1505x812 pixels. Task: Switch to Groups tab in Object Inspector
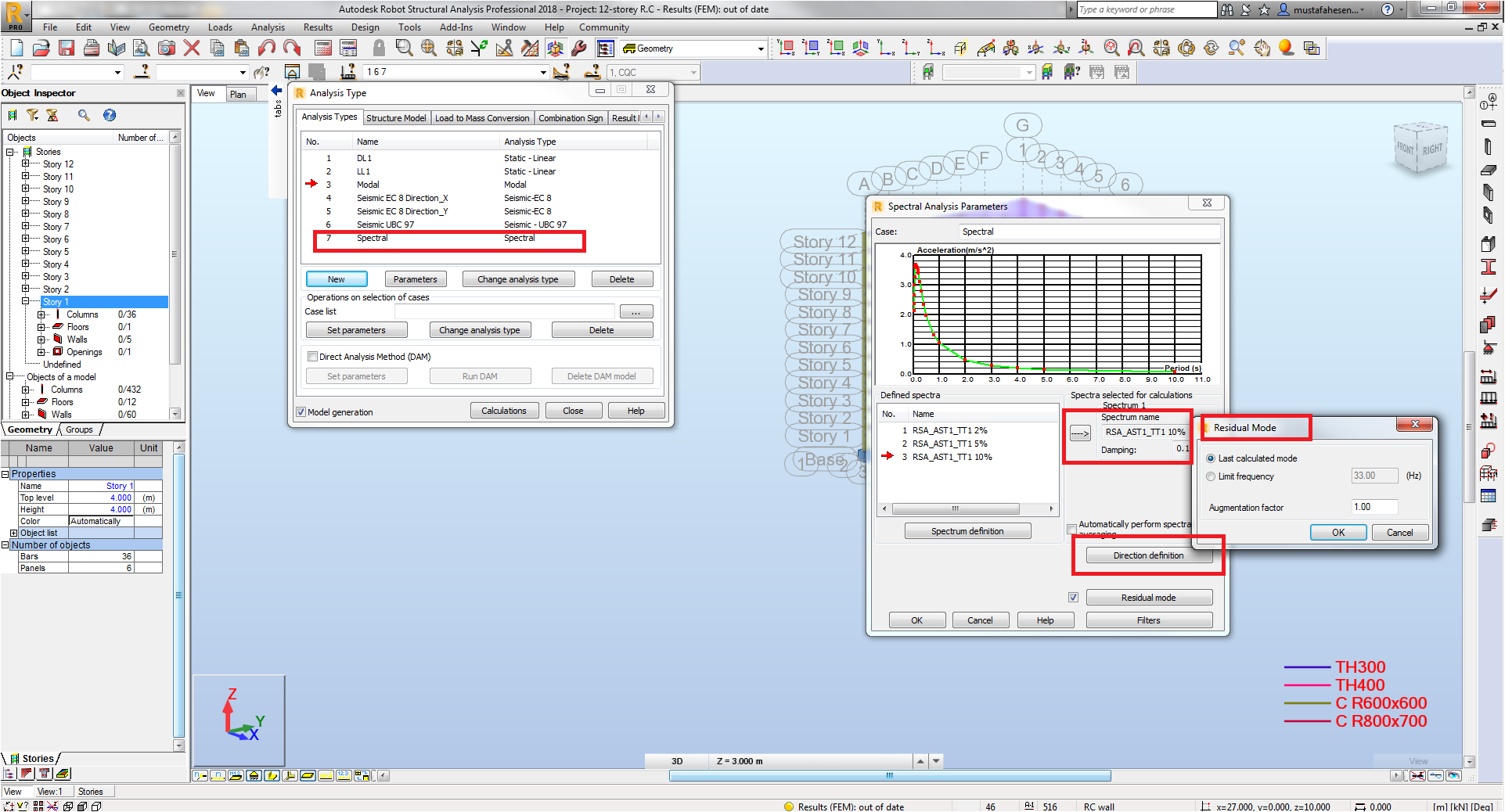(79, 429)
